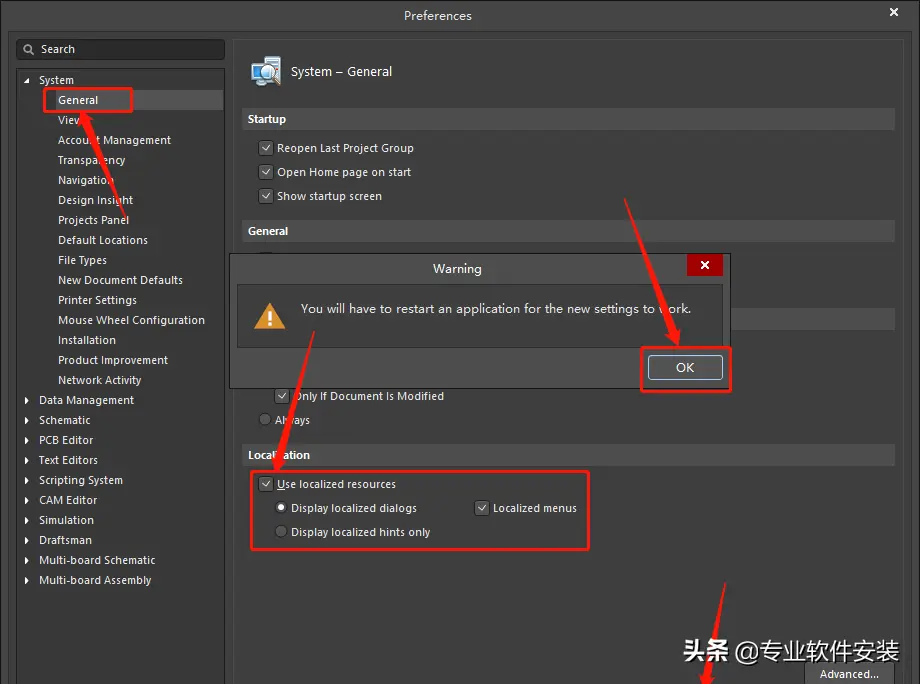
Task: Click the System – General header icon
Action: click(x=266, y=72)
